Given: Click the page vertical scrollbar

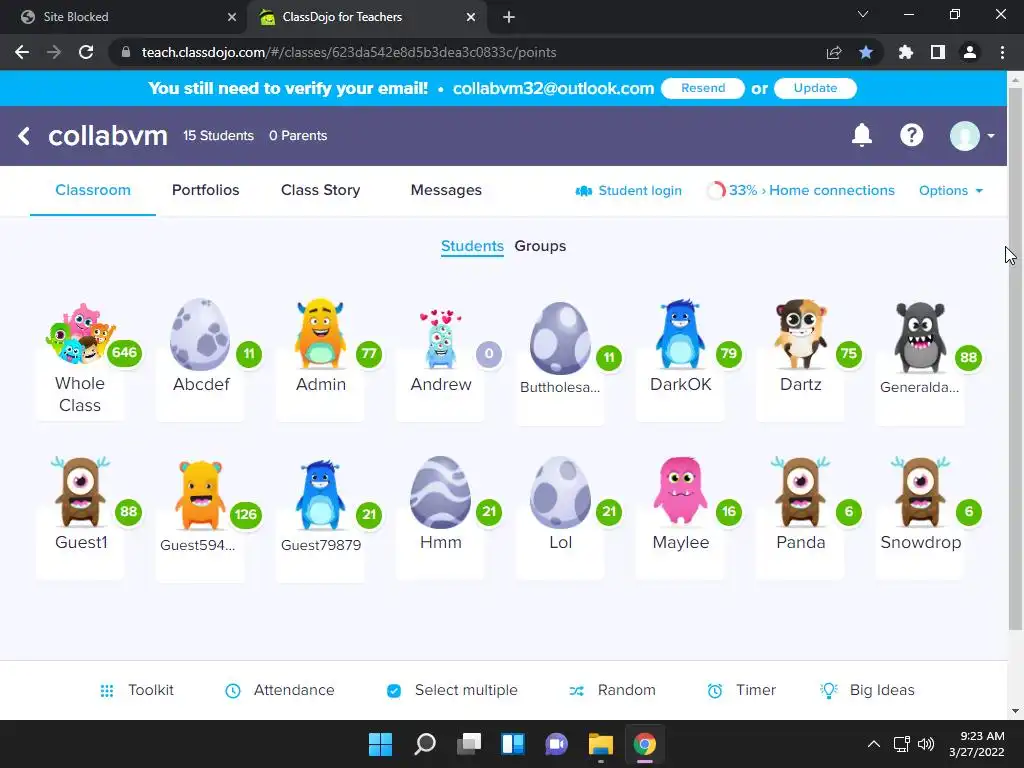Looking at the screenshot, I should pos(1015,359).
